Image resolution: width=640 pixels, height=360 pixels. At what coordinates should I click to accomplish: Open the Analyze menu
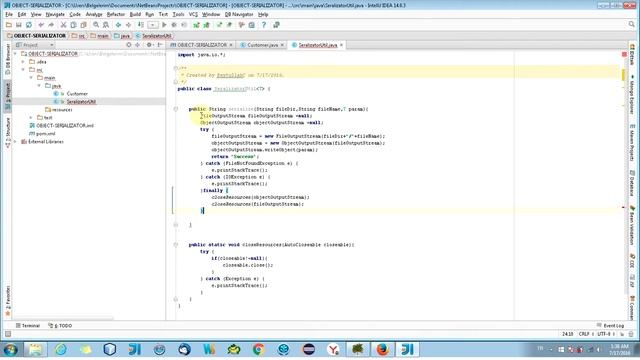(x=94, y=14)
